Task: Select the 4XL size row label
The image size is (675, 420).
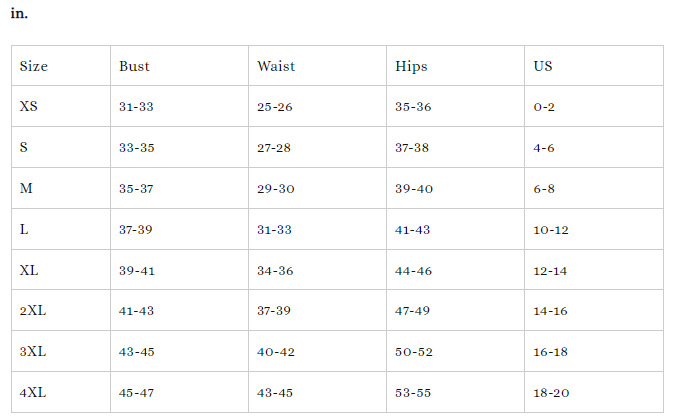Action: [x=33, y=393]
